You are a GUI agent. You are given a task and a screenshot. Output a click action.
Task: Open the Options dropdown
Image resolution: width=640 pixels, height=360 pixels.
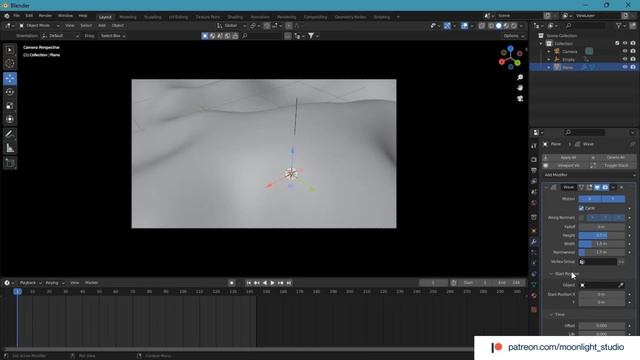tap(513, 36)
